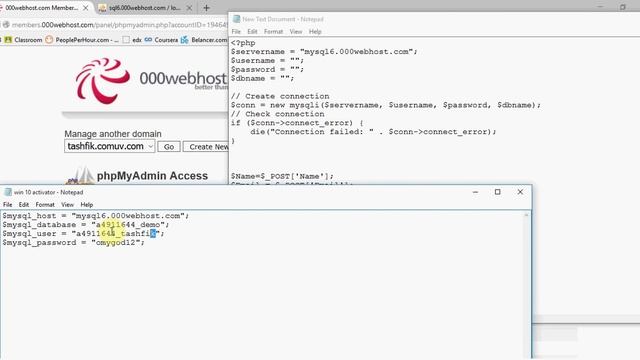Open a new browser tab
Viewport: 640px width, 360px height.
(x=207, y=8)
